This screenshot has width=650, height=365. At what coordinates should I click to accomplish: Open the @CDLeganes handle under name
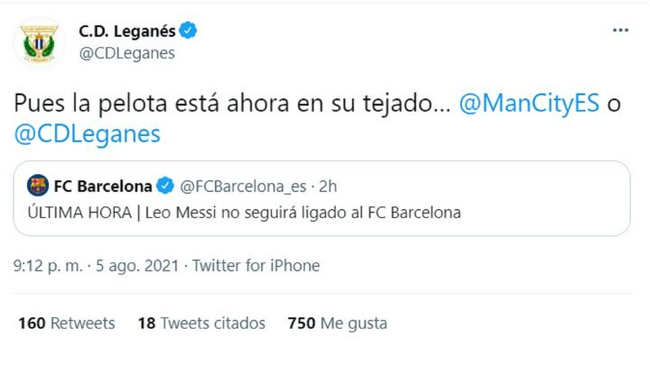pyautogui.click(x=127, y=53)
